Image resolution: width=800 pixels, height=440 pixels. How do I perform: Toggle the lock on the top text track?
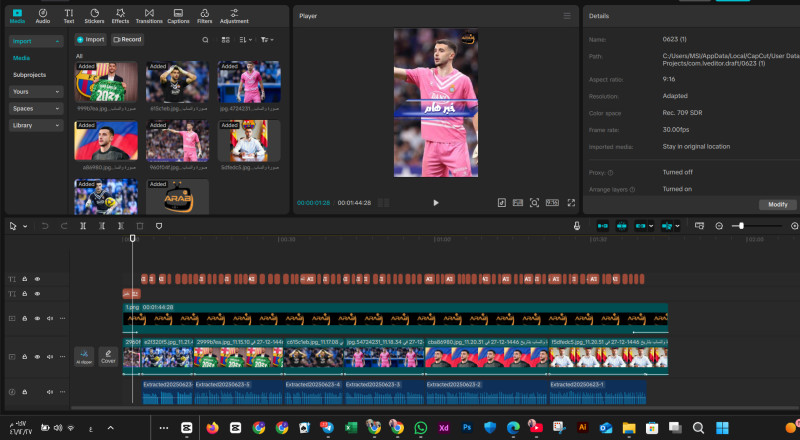tap(25, 279)
